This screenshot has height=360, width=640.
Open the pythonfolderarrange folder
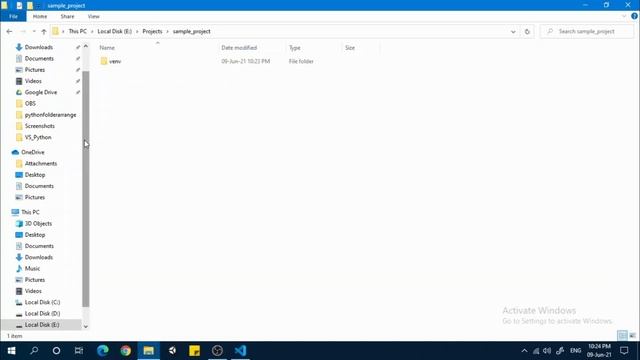click(50, 115)
